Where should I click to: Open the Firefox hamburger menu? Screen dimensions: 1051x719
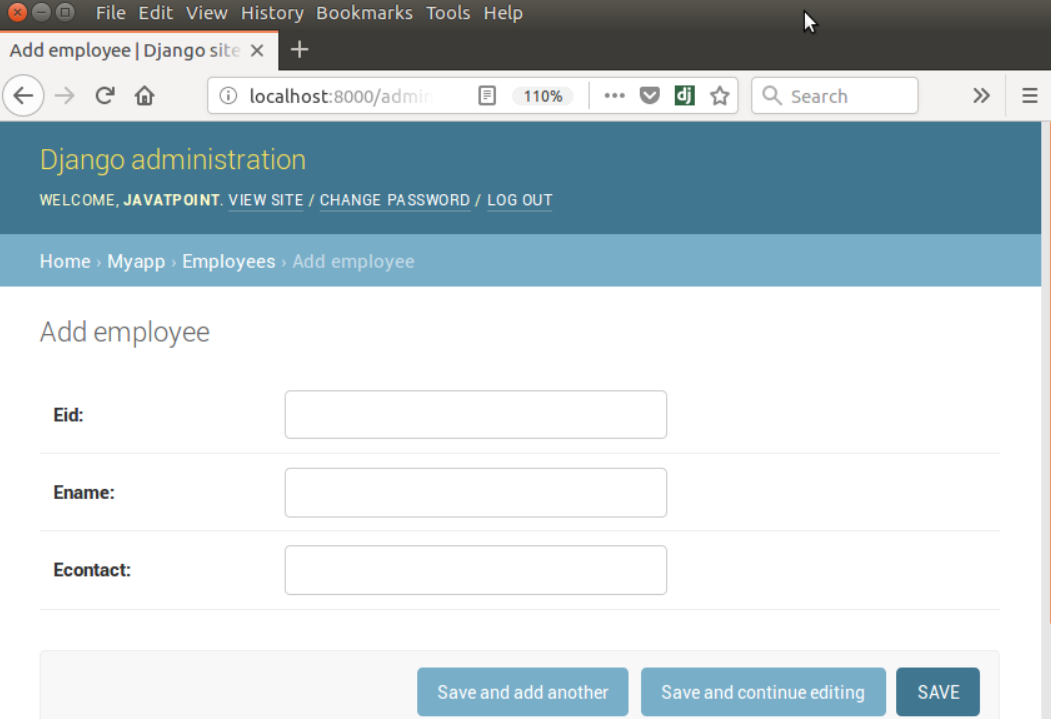tap(1030, 96)
